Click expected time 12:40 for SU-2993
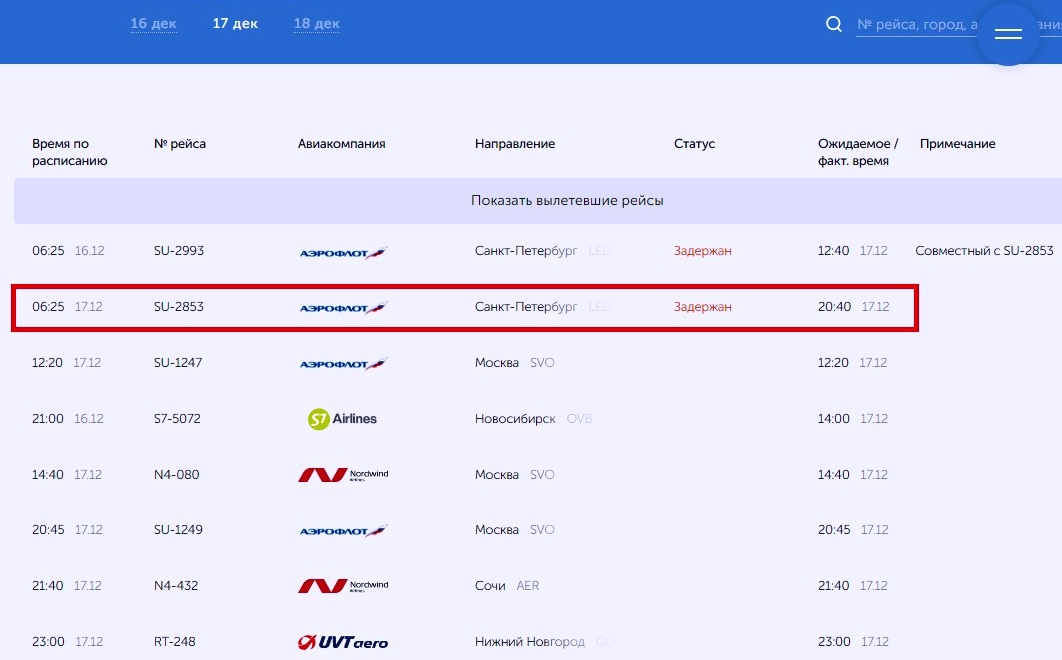The height and width of the screenshot is (660, 1062). (833, 251)
